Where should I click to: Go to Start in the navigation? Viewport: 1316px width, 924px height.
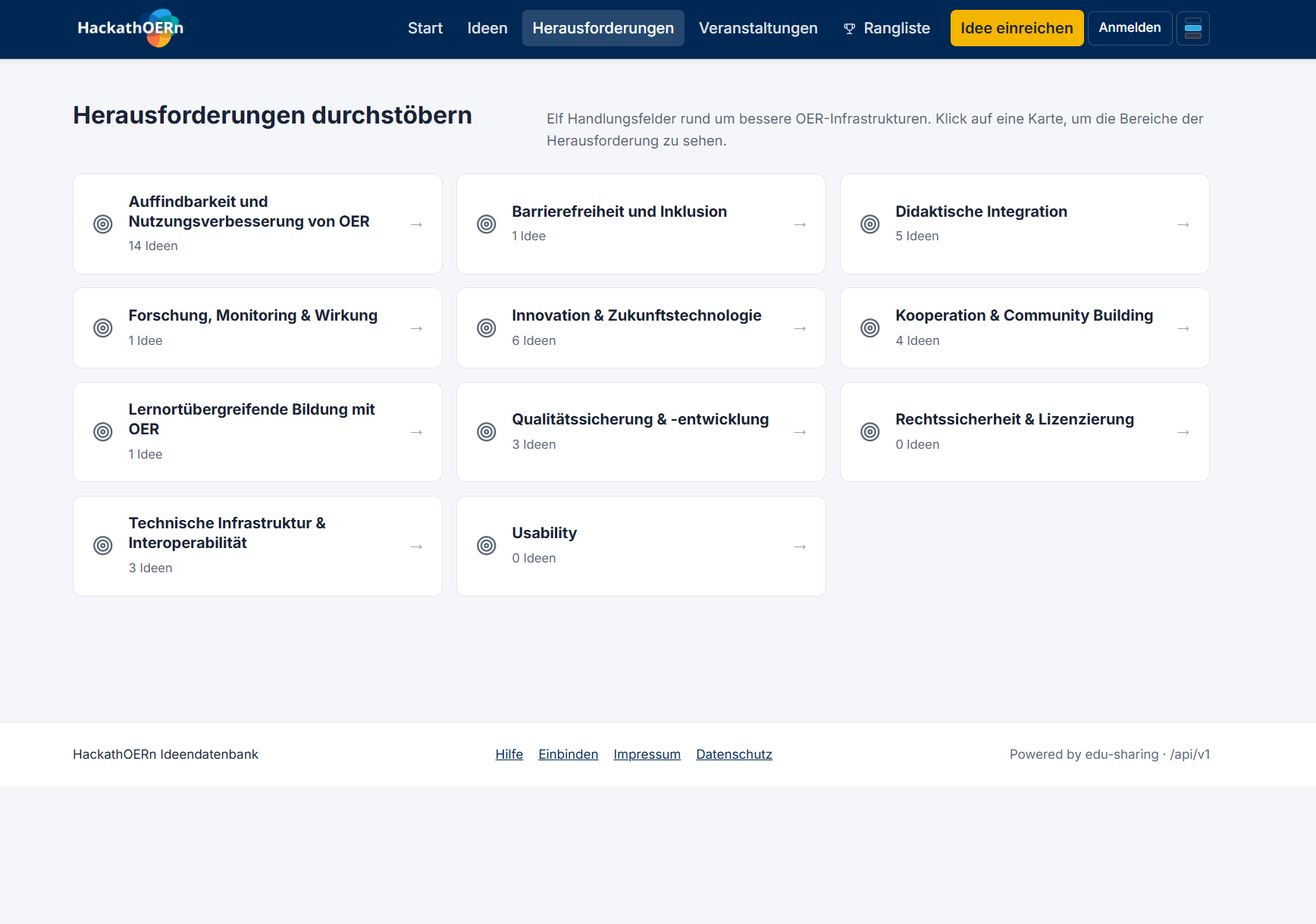point(425,28)
